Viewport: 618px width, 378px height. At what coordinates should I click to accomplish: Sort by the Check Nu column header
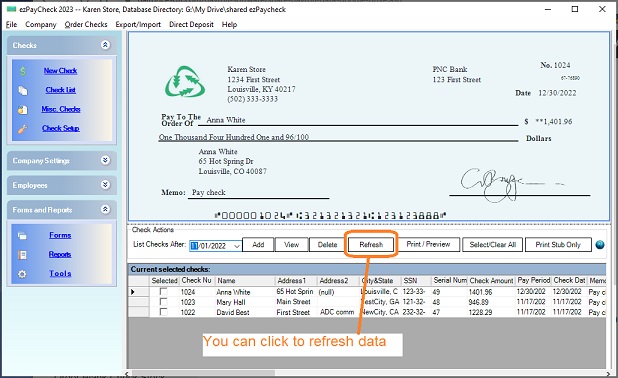196,281
